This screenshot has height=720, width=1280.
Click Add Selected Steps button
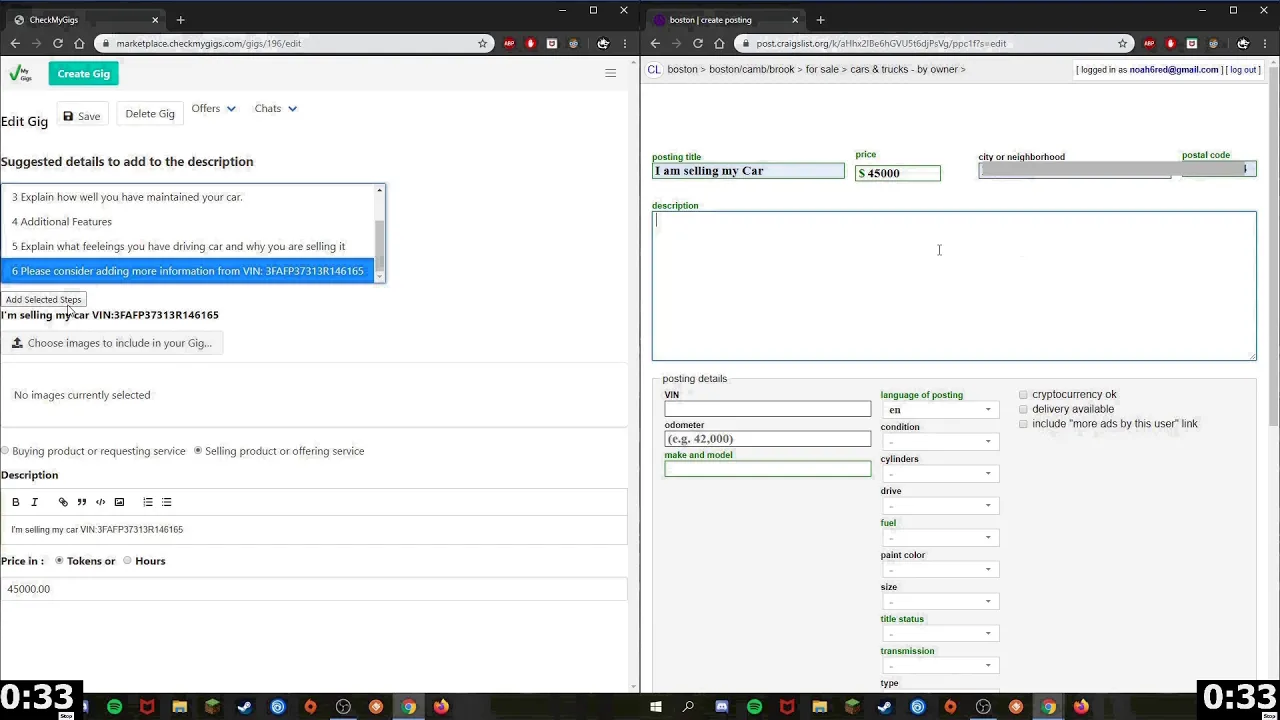(x=43, y=299)
